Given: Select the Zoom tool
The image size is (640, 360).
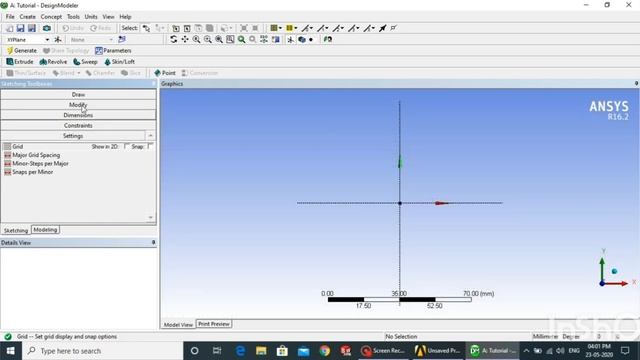Looking at the screenshot, I should 196,40.
